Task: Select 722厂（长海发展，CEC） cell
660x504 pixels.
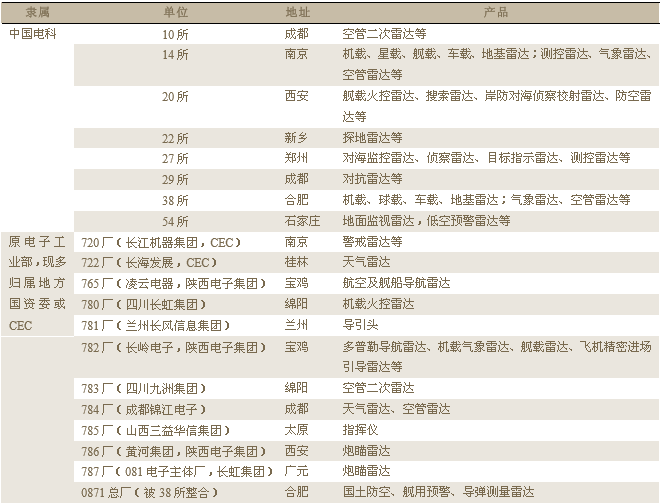Action: (149, 263)
